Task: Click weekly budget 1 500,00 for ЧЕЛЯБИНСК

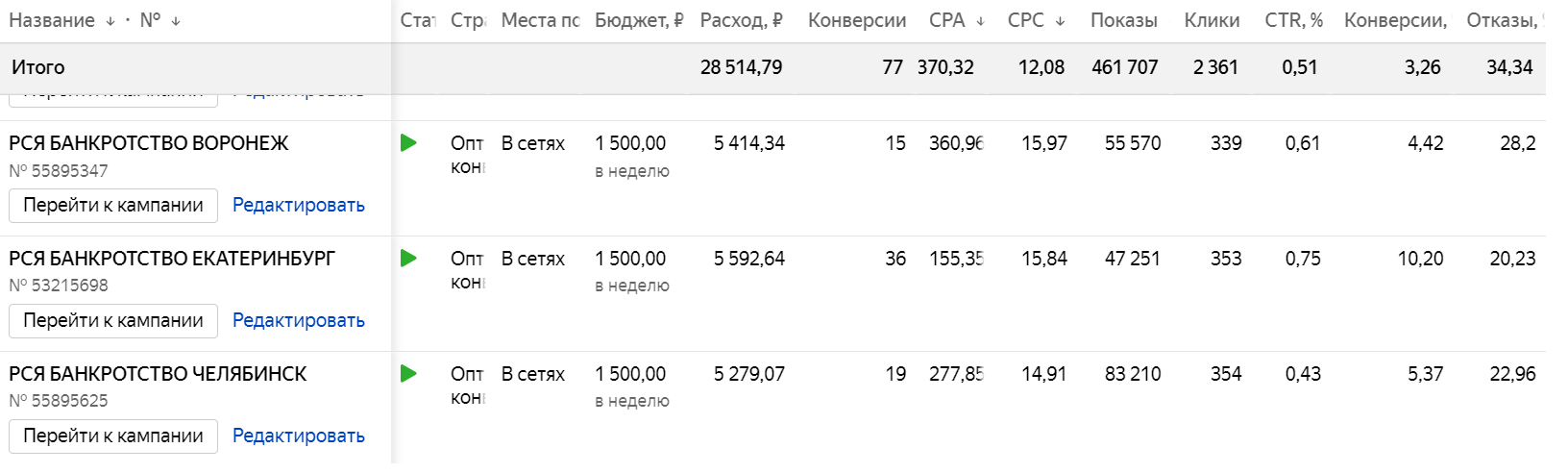Action: pyautogui.click(x=630, y=374)
